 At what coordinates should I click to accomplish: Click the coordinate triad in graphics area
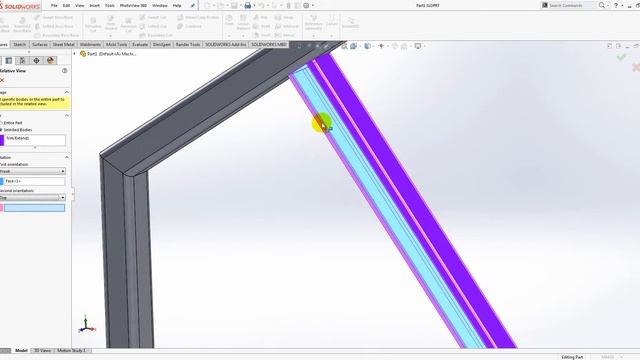87,324
